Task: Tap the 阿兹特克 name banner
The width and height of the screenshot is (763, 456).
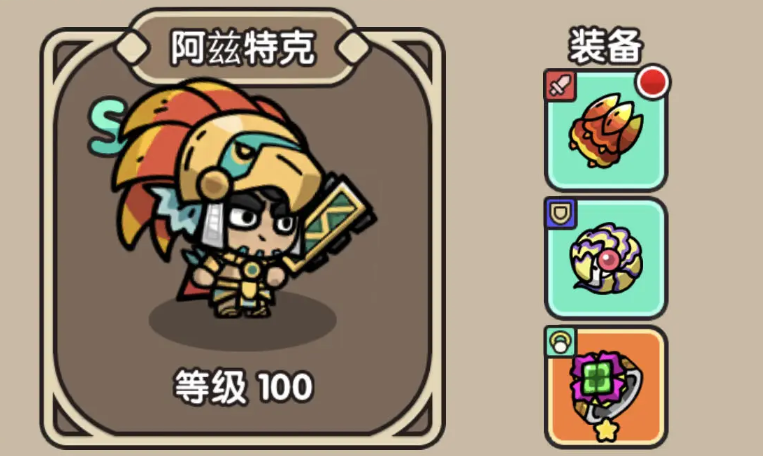Action: coord(242,48)
